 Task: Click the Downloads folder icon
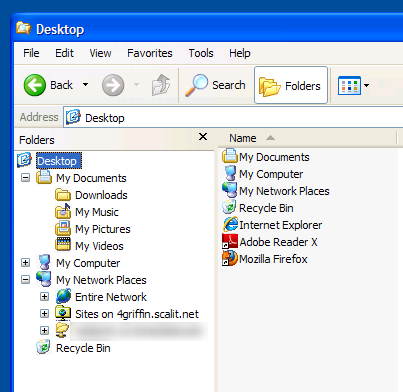point(63,195)
